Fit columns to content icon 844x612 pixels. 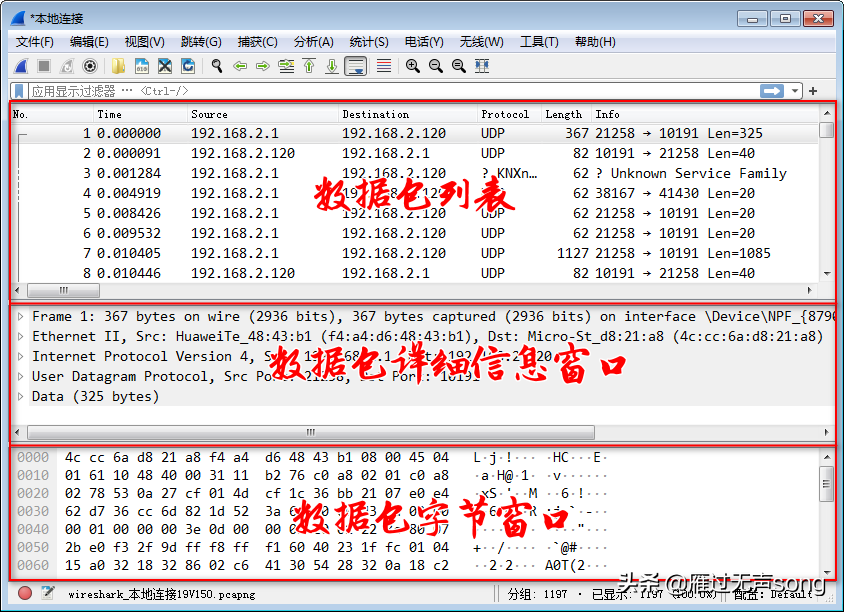click(x=482, y=66)
